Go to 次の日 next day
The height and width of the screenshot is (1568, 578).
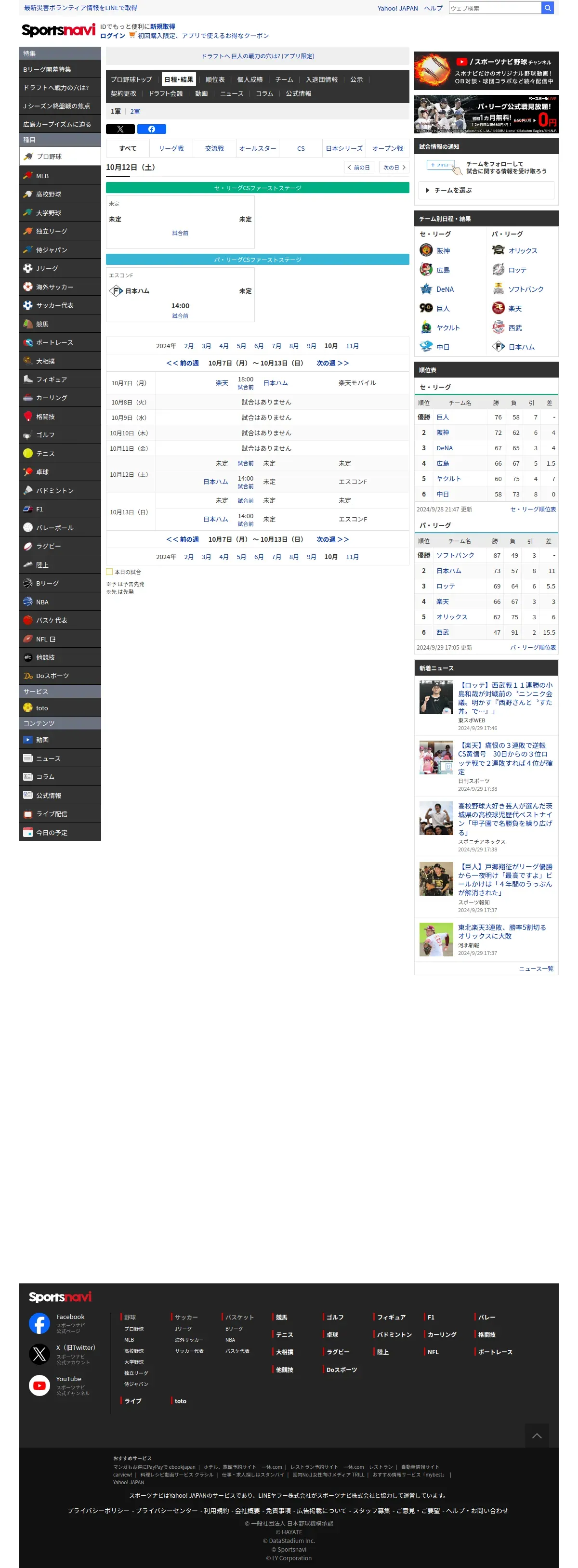point(394,168)
